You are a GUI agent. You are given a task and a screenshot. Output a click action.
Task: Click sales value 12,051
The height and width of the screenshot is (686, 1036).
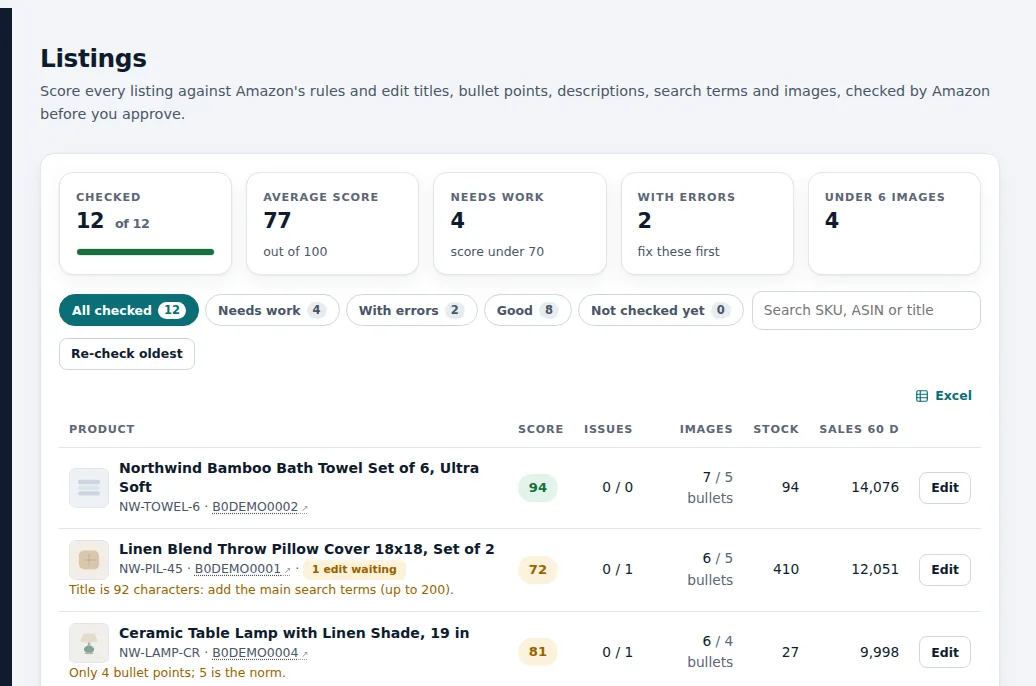875,570
